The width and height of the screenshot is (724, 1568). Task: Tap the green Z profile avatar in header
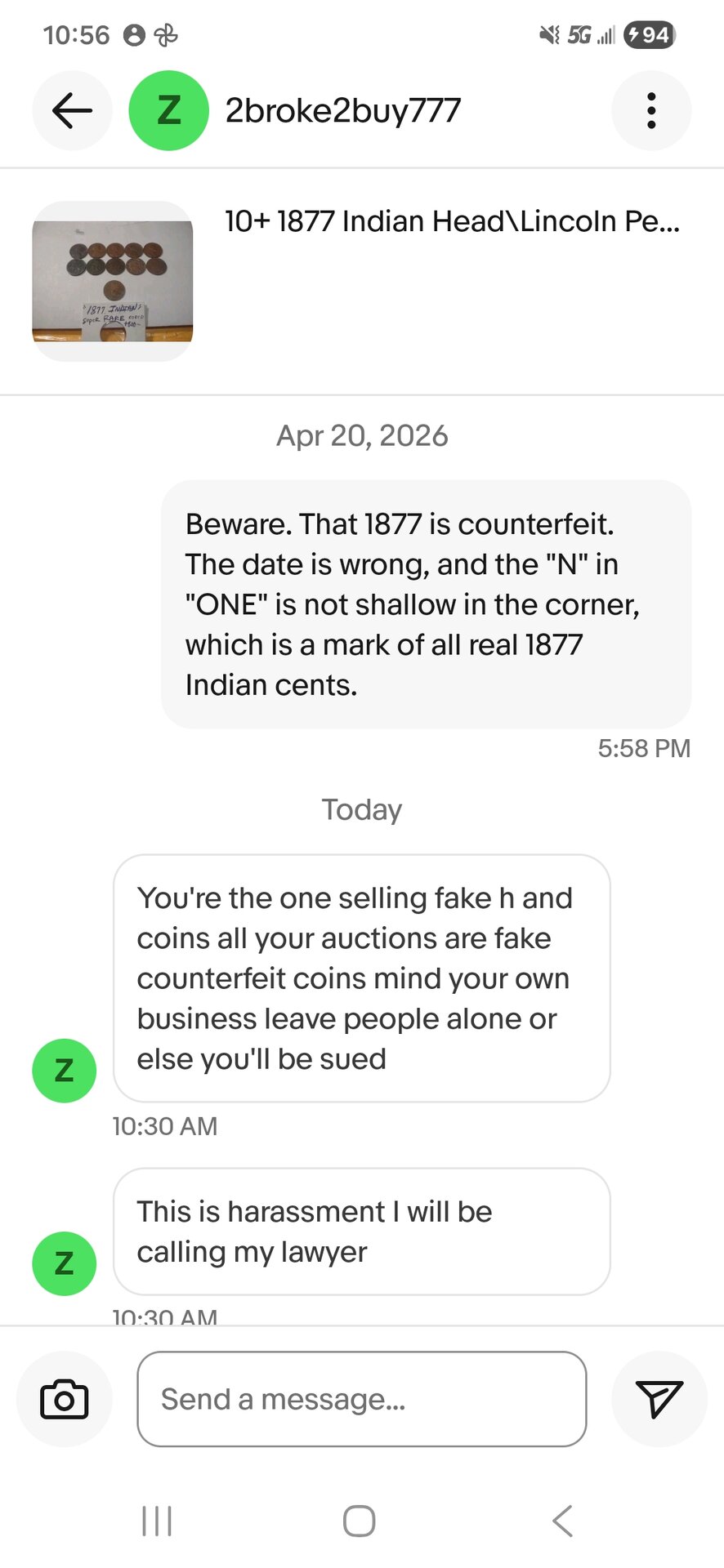(168, 111)
